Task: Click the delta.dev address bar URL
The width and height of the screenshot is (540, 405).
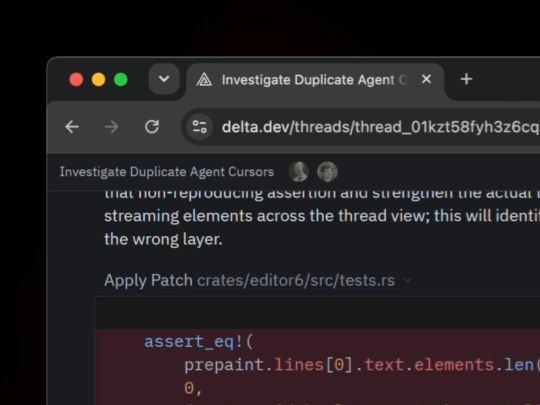Action: pos(380,127)
